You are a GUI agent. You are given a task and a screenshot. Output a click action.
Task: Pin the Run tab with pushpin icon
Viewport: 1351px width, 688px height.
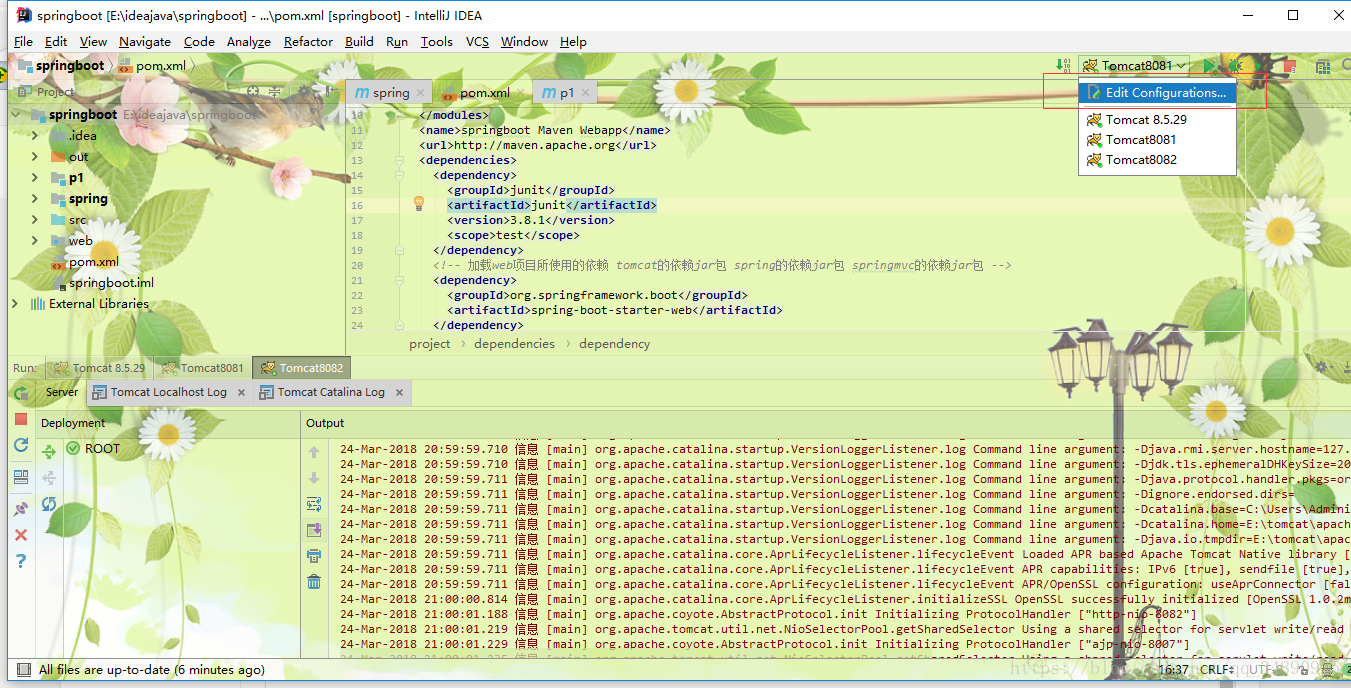(21, 508)
